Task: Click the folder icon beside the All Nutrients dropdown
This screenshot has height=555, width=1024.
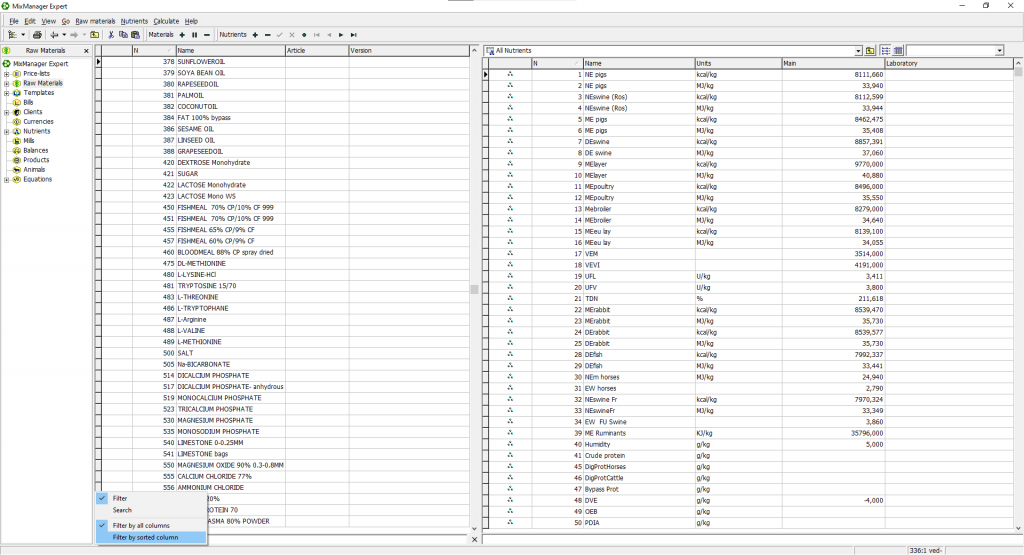Action: pyautogui.click(x=870, y=50)
